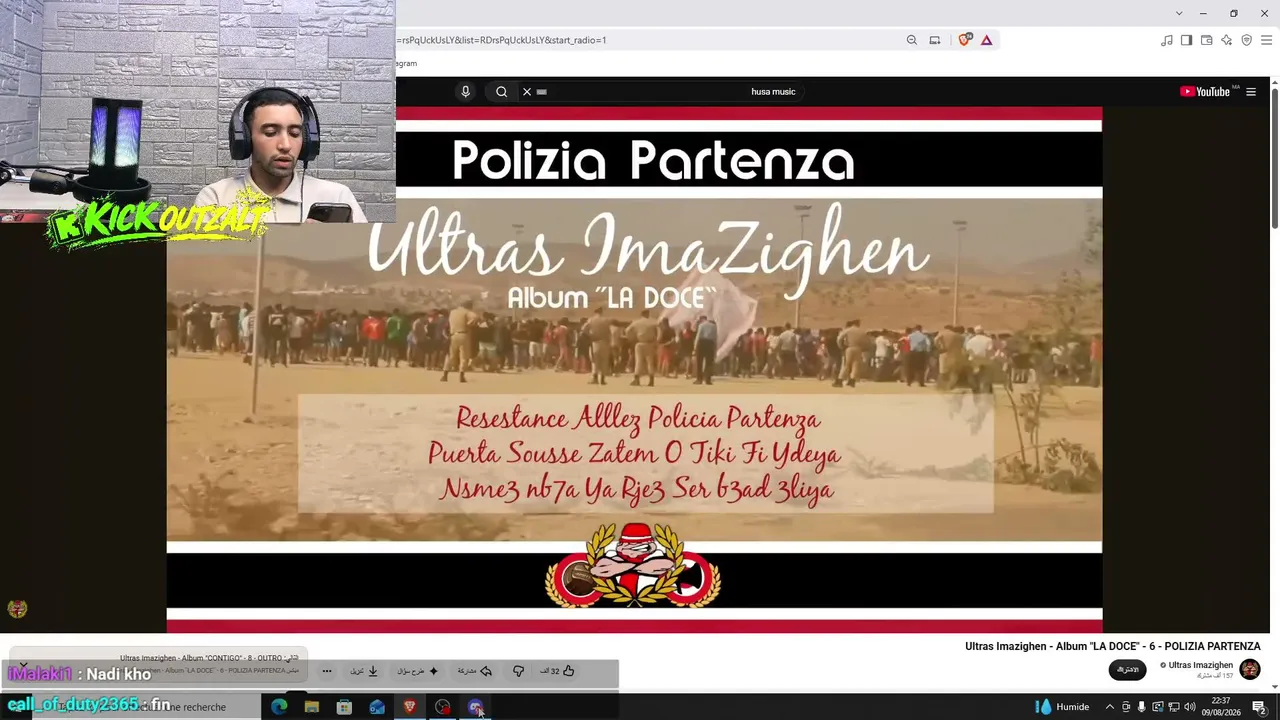Click the video title 'Ultras Imazighen - Album LA DOCE'

pyautogui.click(x=1112, y=646)
